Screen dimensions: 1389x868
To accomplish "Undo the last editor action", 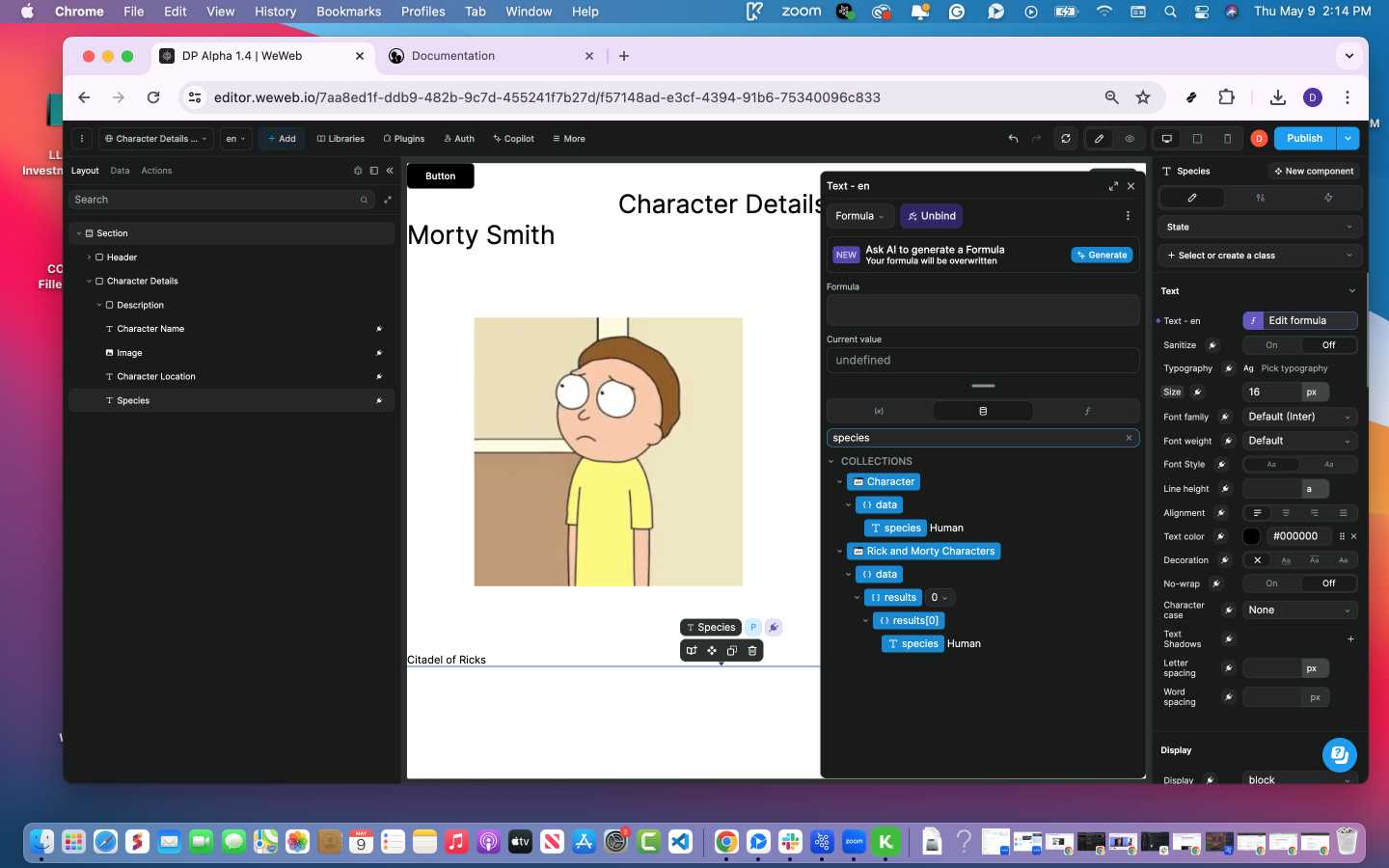I will click(1013, 139).
